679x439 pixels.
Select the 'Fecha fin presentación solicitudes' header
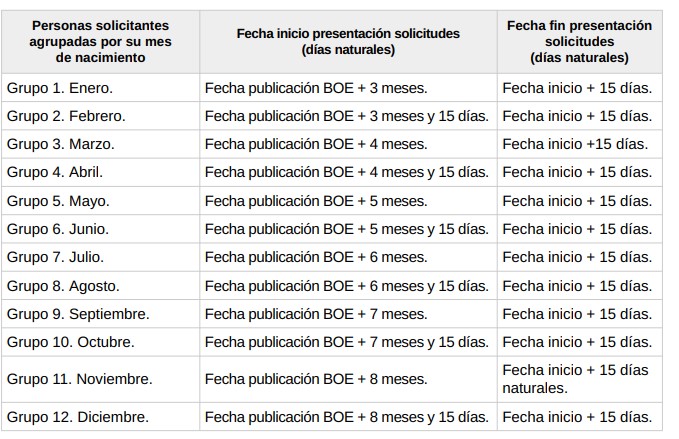pyautogui.click(x=579, y=41)
